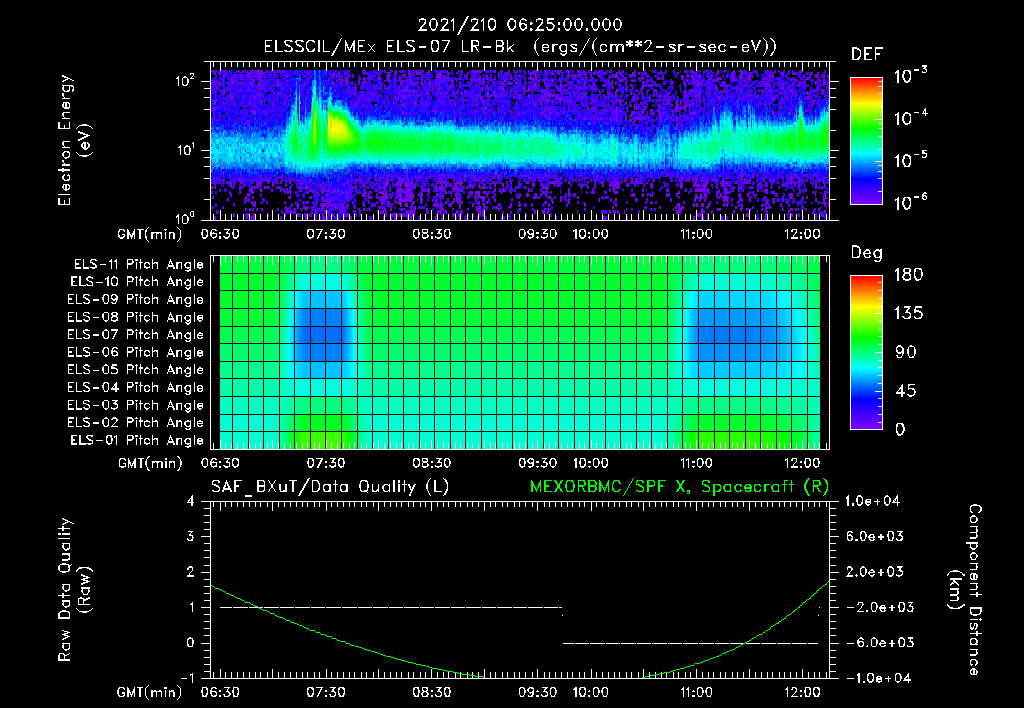Click the timestamp title 2021/210 06:25:00.000
Viewport: 1024px width, 708px height.
(x=520, y=25)
